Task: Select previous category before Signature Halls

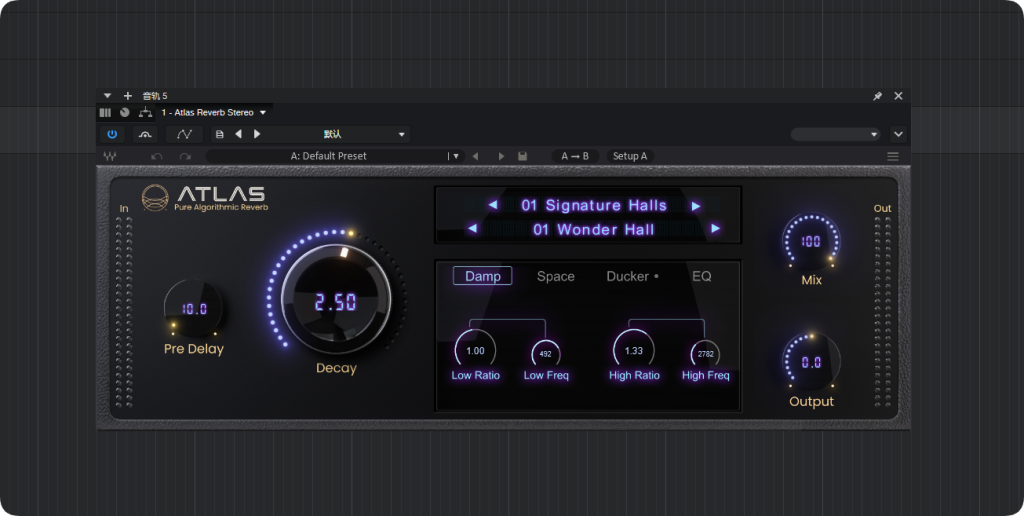Action: 493,205
